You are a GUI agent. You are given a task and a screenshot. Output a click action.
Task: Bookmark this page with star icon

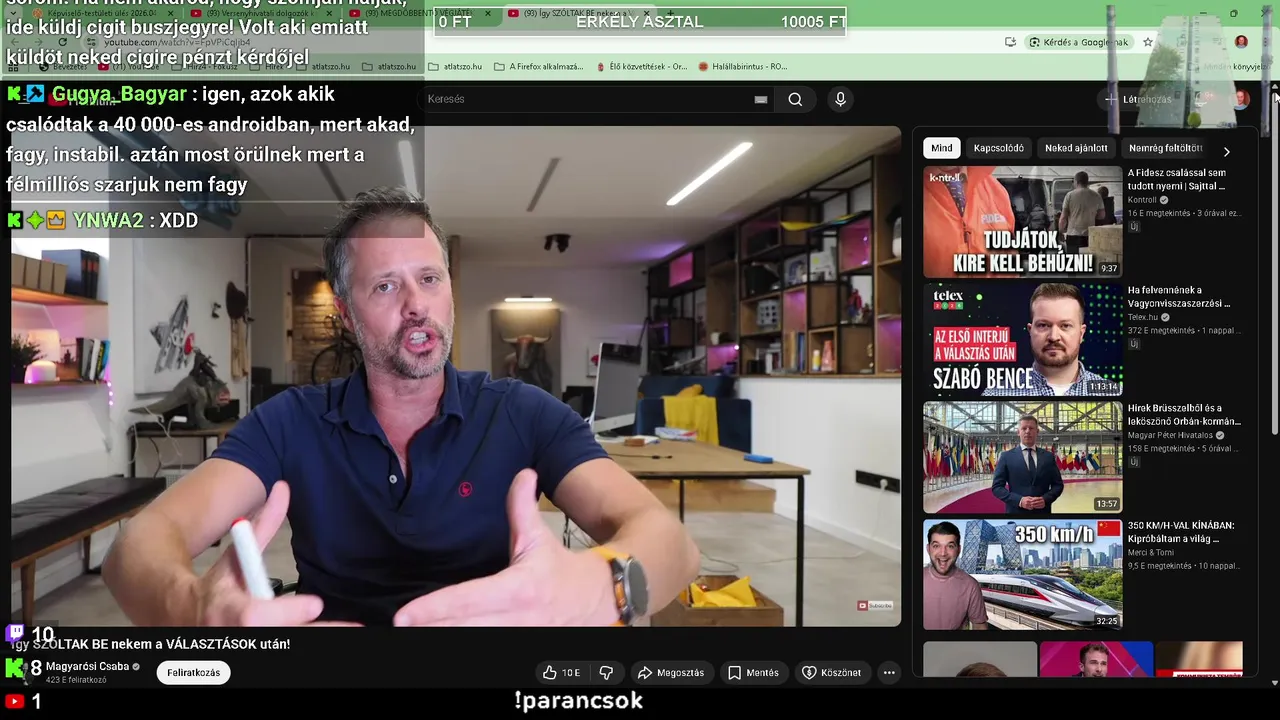tap(1148, 42)
